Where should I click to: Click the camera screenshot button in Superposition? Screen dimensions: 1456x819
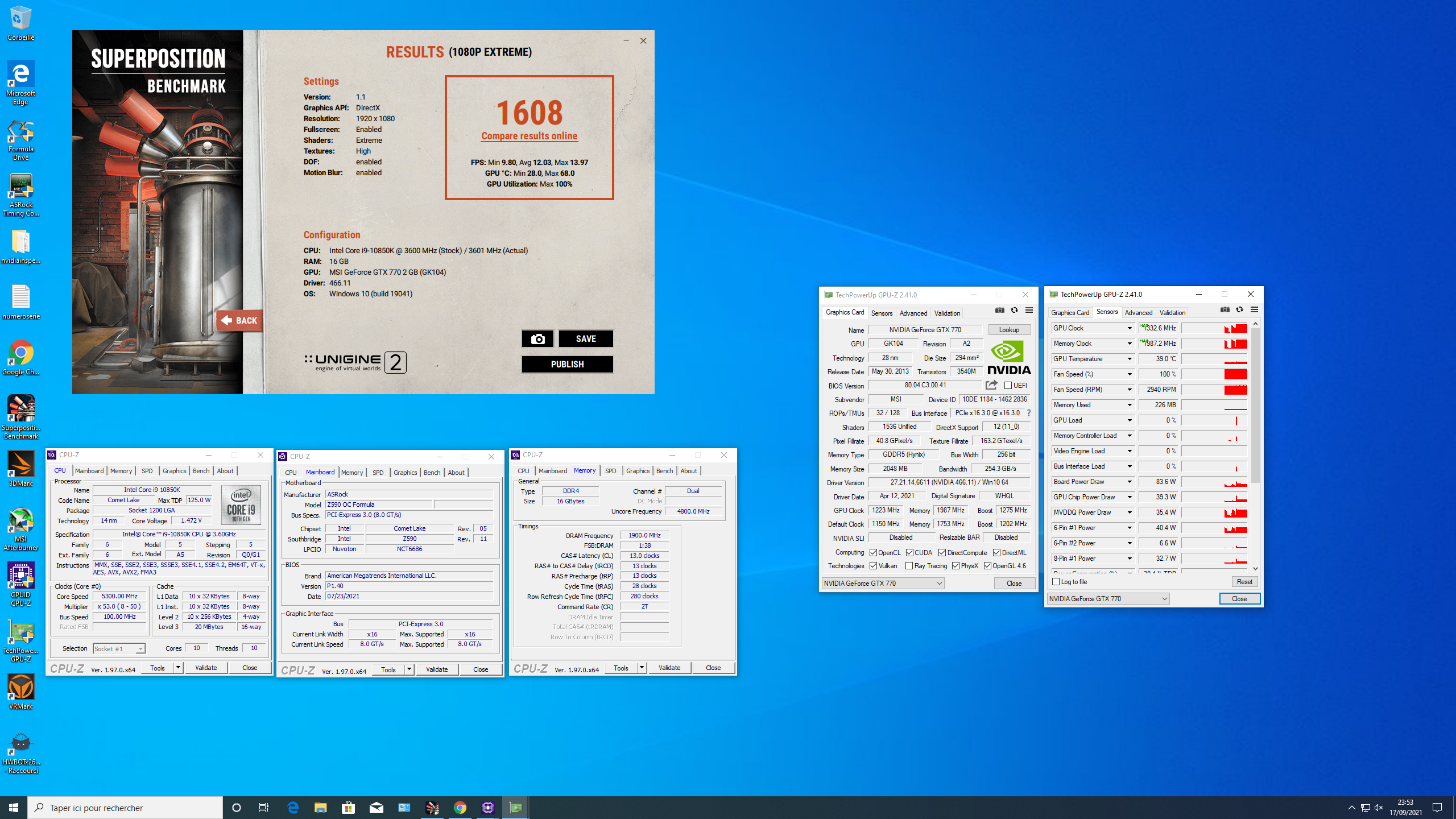(537, 339)
